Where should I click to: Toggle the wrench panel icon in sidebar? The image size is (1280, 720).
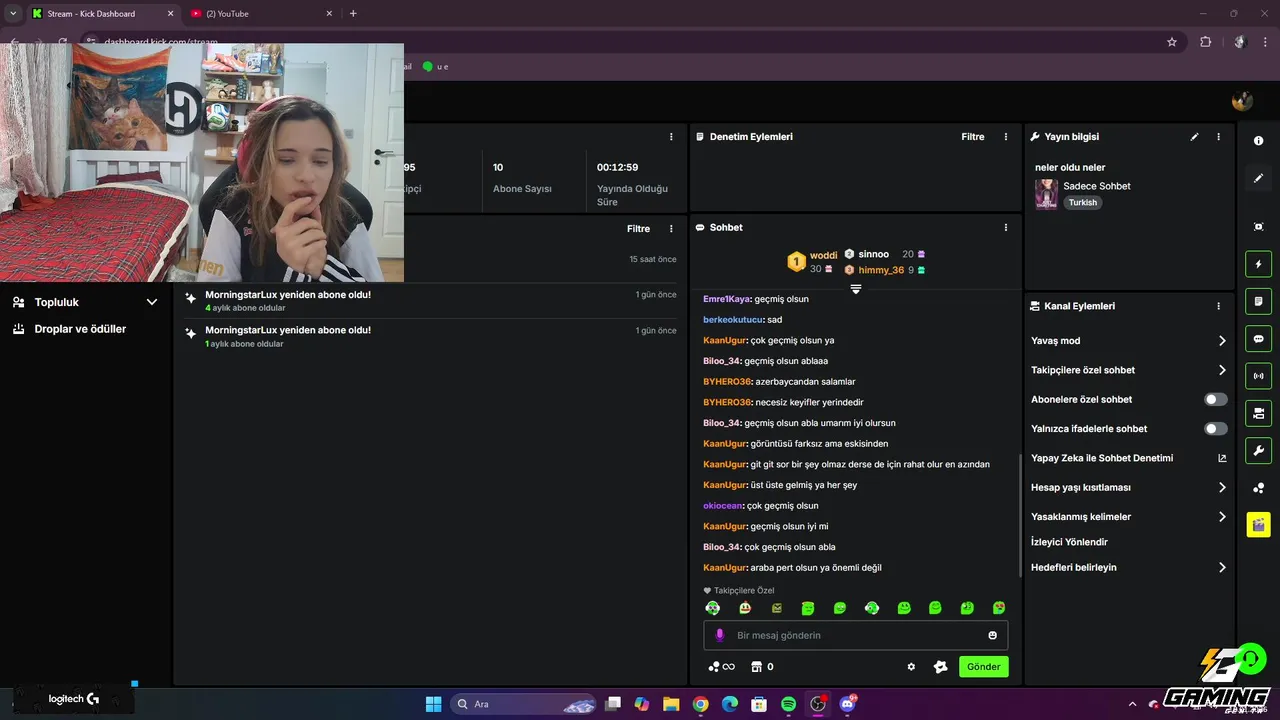click(1258, 450)
